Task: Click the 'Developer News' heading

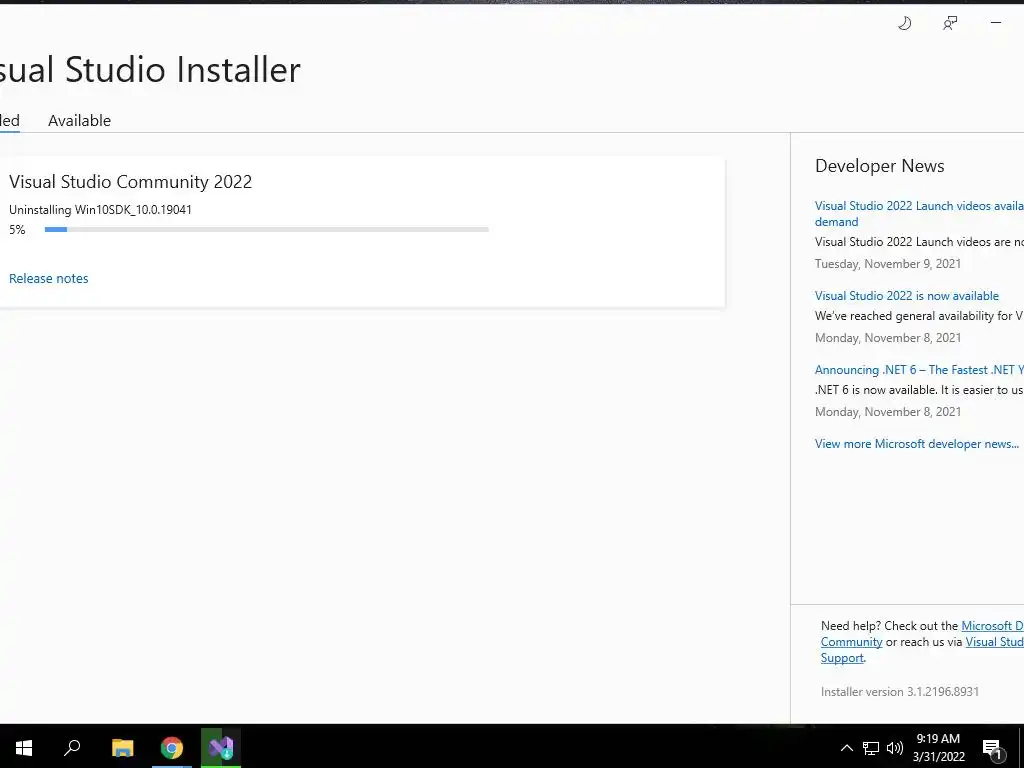Action: coord(880,166)
